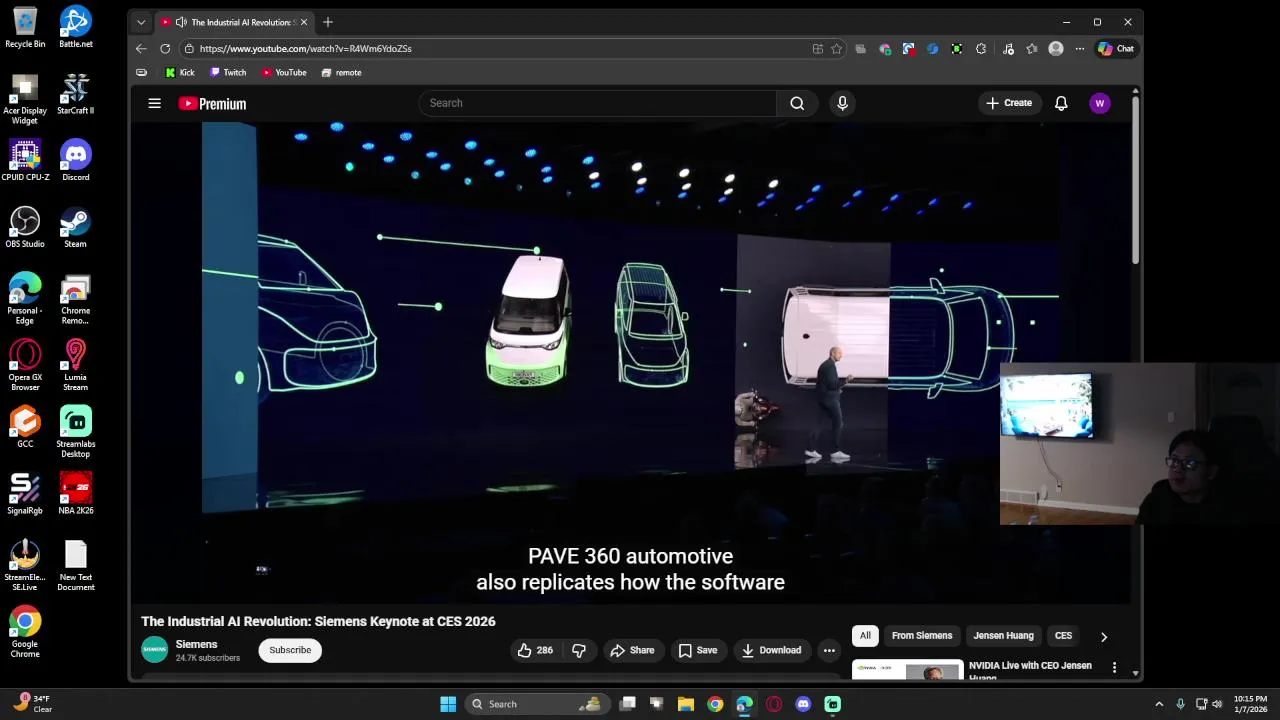
Task: Open the tab search dropdown arrow
Action: pyautogui.click(x=141, y=22)
